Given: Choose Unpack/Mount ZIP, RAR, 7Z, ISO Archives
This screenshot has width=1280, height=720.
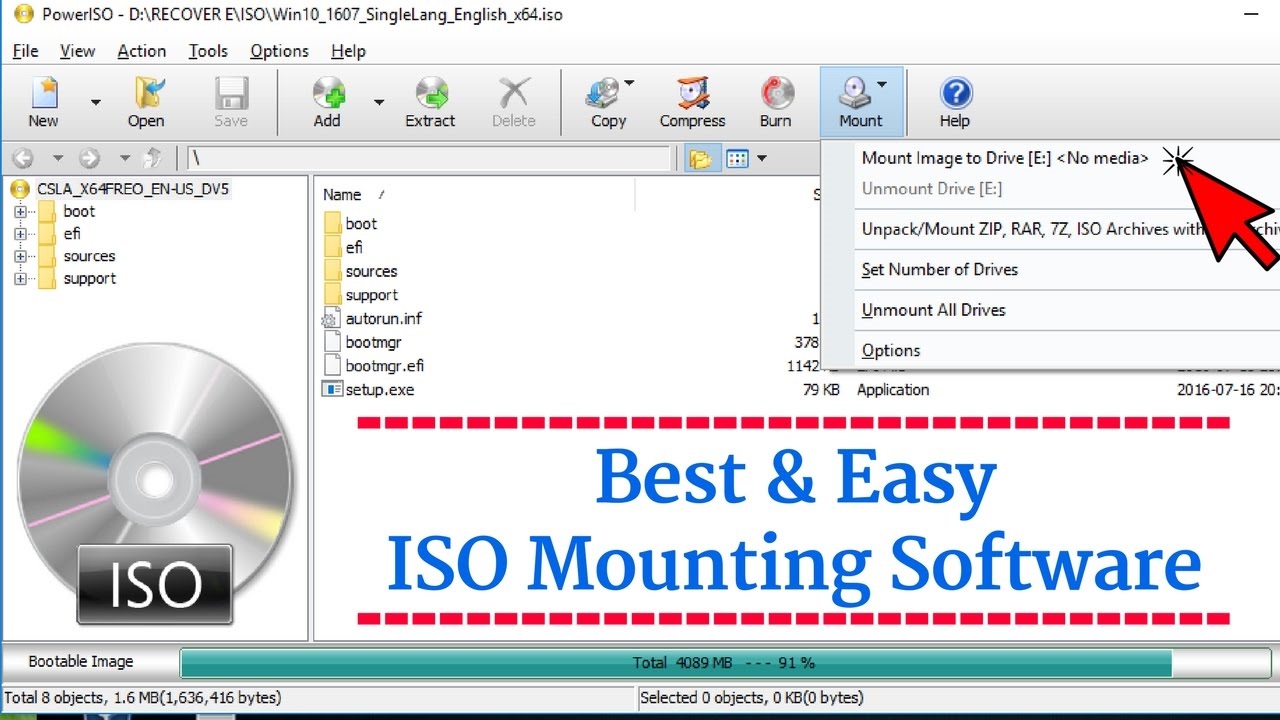Looking at the screenshot, I should click(1069, 229).
